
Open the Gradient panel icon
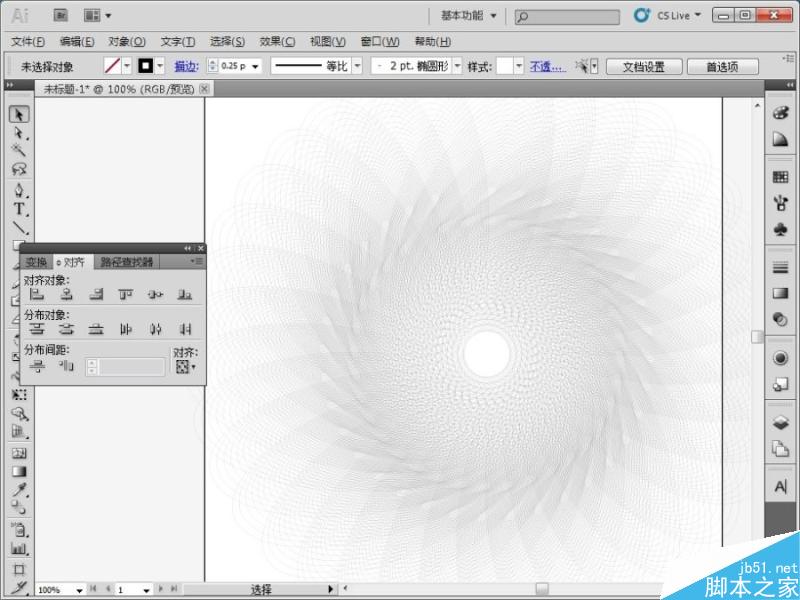780,293
